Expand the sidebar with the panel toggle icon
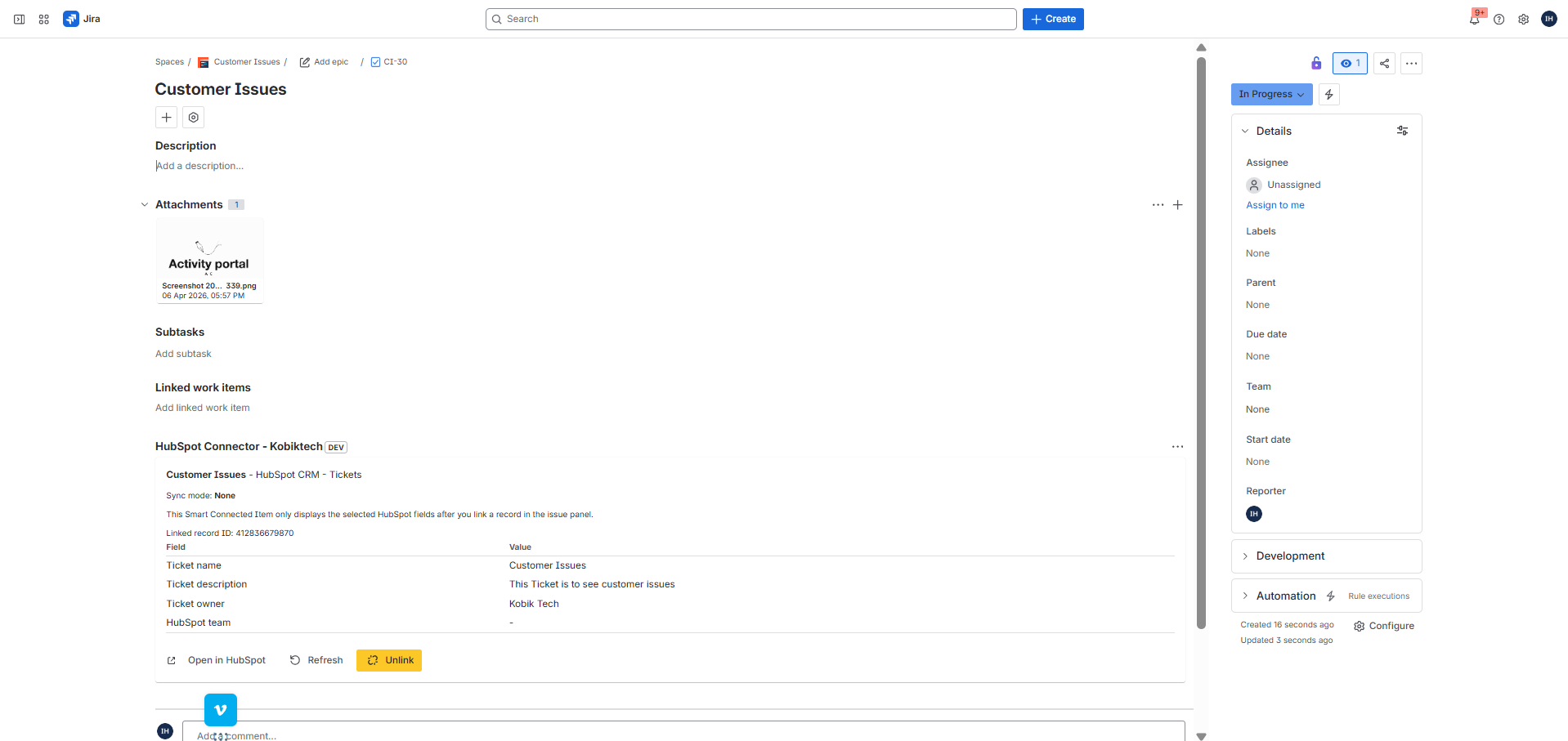The width and height of the screenshot is (1568, 741). [18, 18]
